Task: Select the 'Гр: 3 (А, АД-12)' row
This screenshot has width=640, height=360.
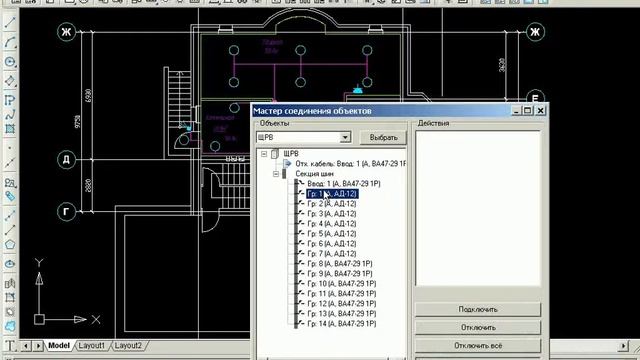Action: [332, 213]
